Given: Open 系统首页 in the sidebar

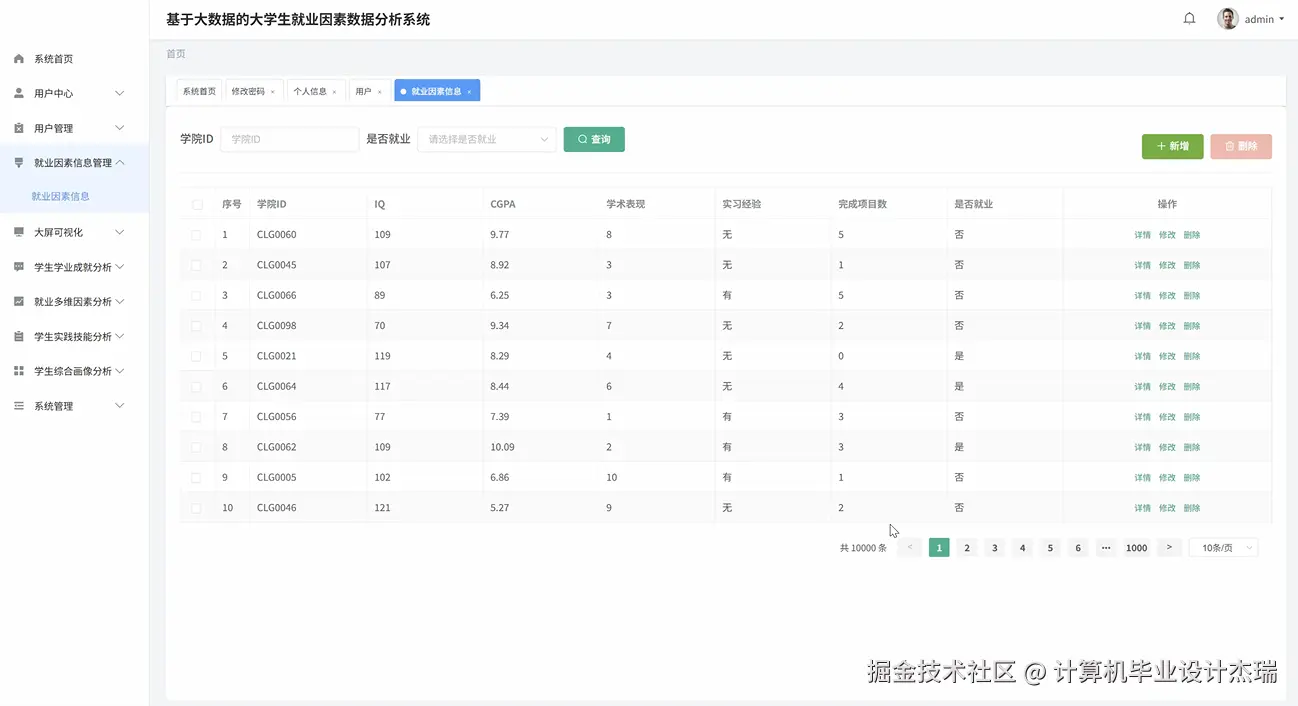Looking at the screenshot, I should coord(54,59).
